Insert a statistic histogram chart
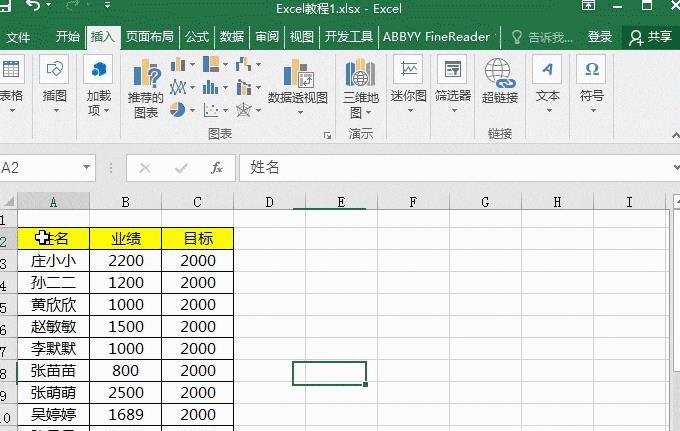This screenshot has width=680, height=431. (x=211, y=87)
